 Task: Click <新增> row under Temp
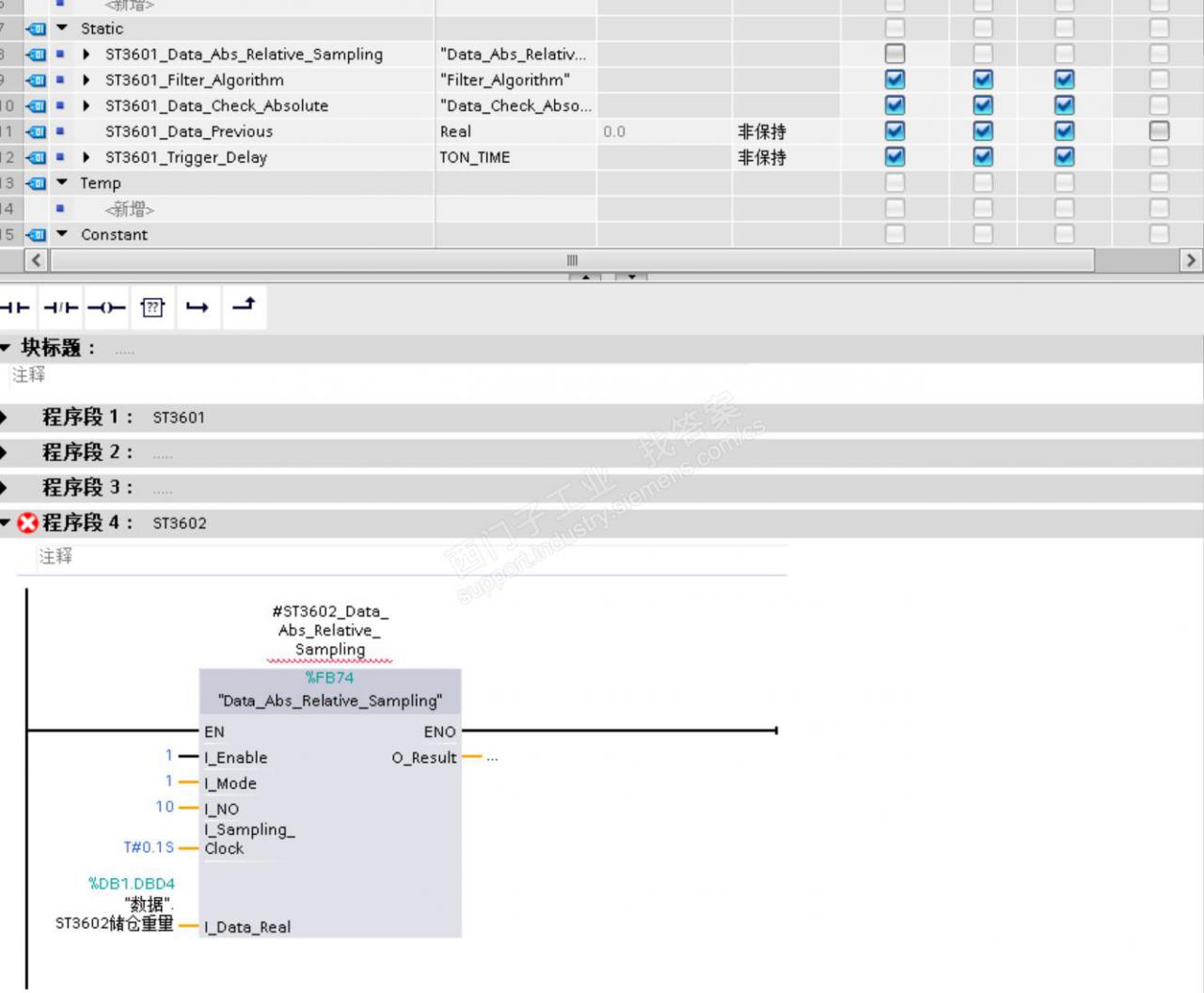(129, 210)
